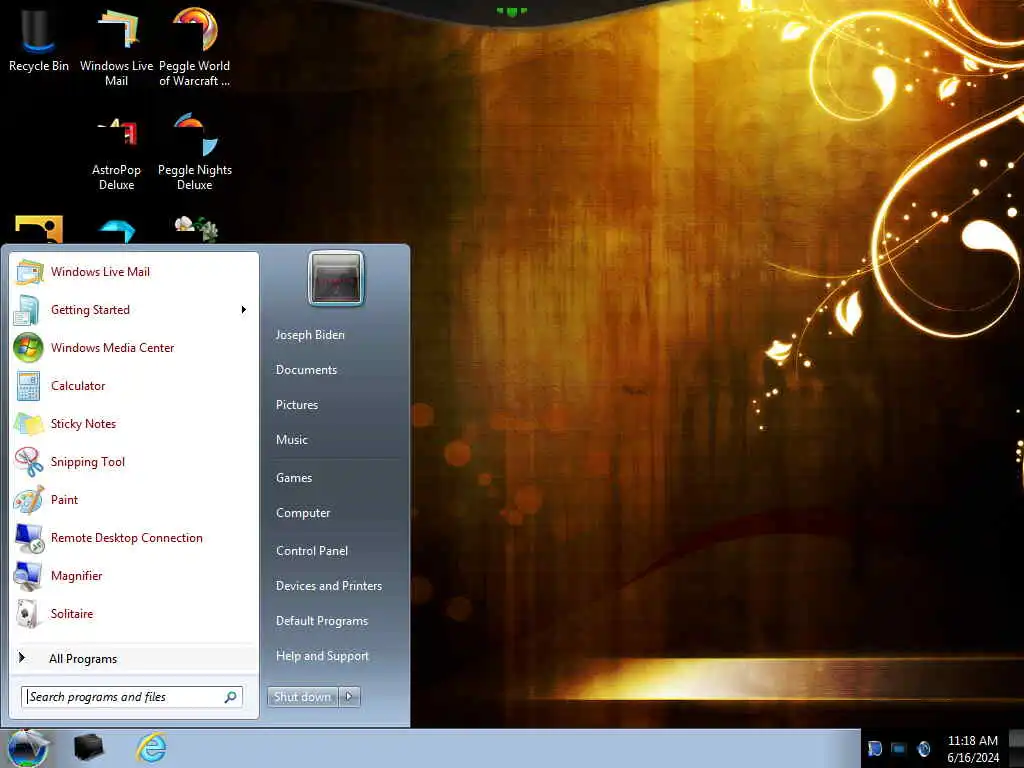1024x768 pixels.
Task: Click the Windows Live Mail desktop icon
Action: tap(116, 47)
